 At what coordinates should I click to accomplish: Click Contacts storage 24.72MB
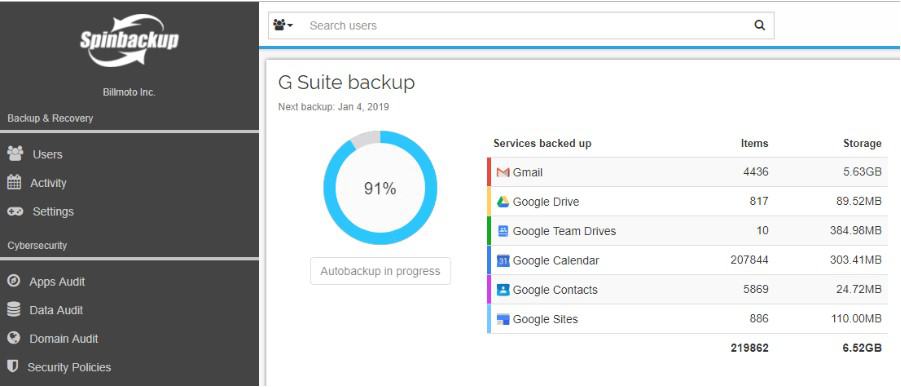(x=858, y=290)
